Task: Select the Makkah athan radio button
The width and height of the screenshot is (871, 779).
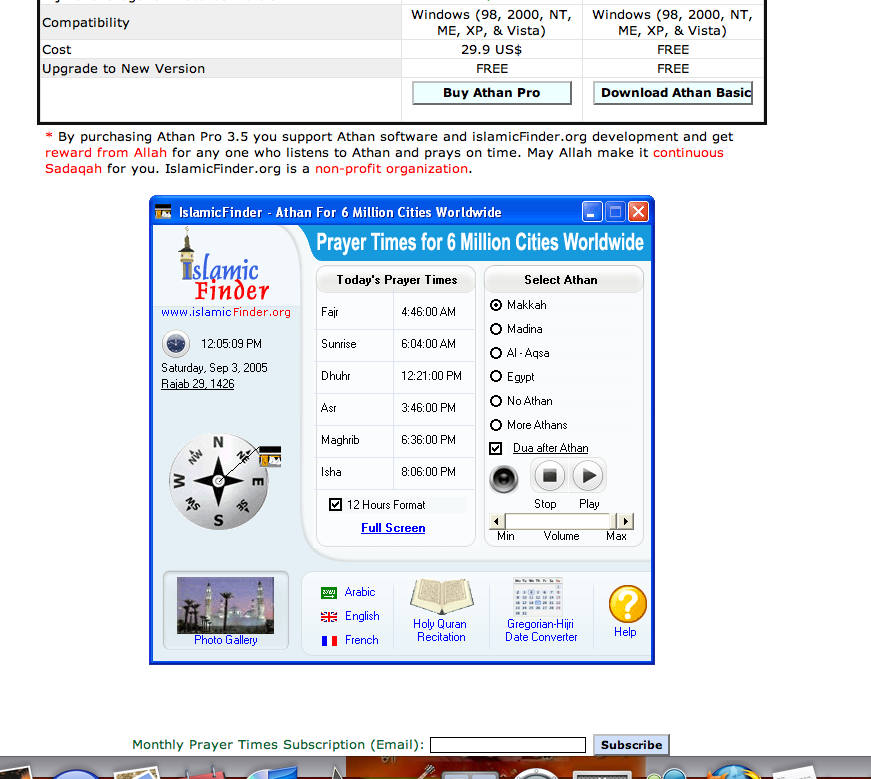Action: click(496, 305)
